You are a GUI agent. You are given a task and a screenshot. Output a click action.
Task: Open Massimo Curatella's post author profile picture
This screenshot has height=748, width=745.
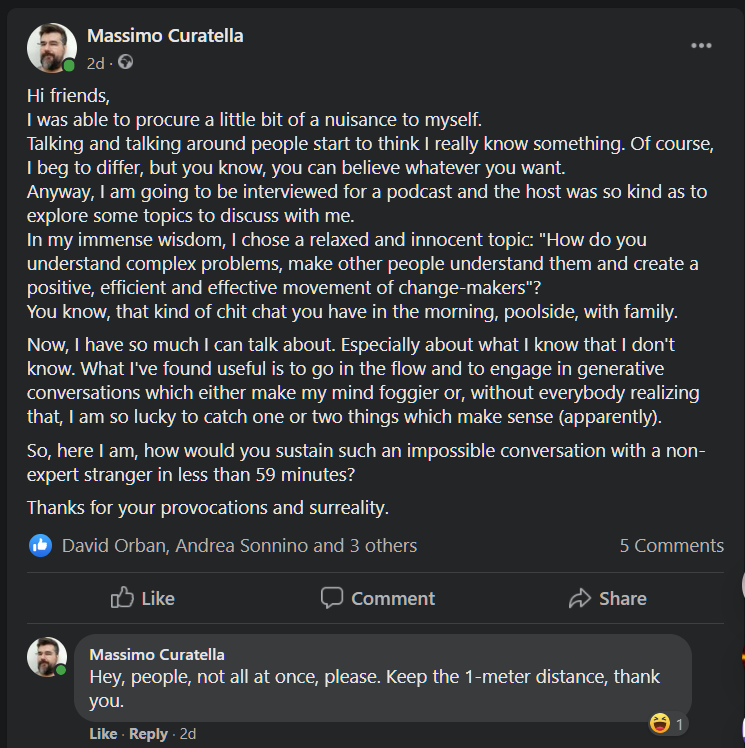51,48
